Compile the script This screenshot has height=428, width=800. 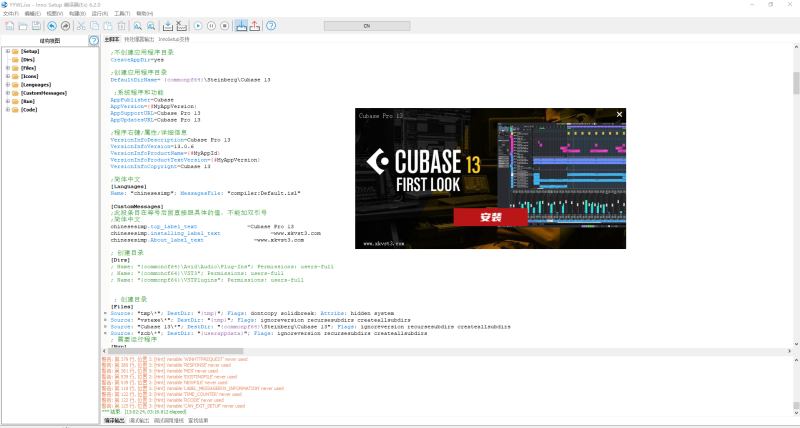[x=168, y=26]
